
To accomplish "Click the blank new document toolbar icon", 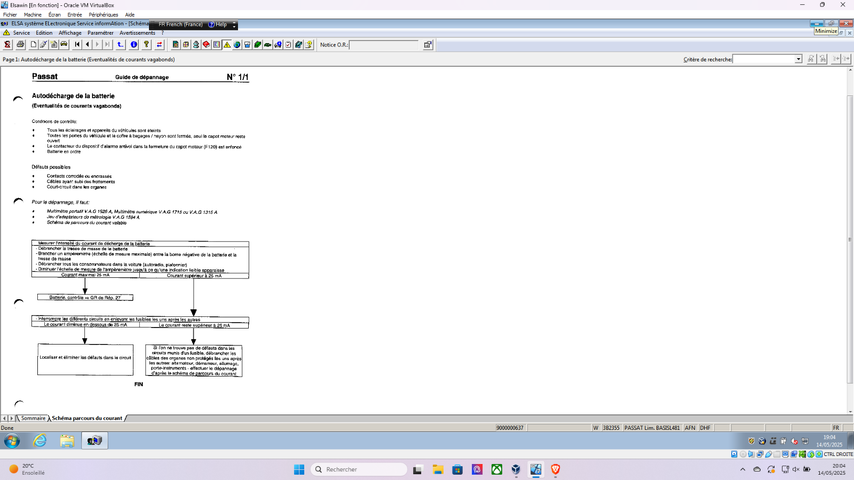I will coord(33,45).
